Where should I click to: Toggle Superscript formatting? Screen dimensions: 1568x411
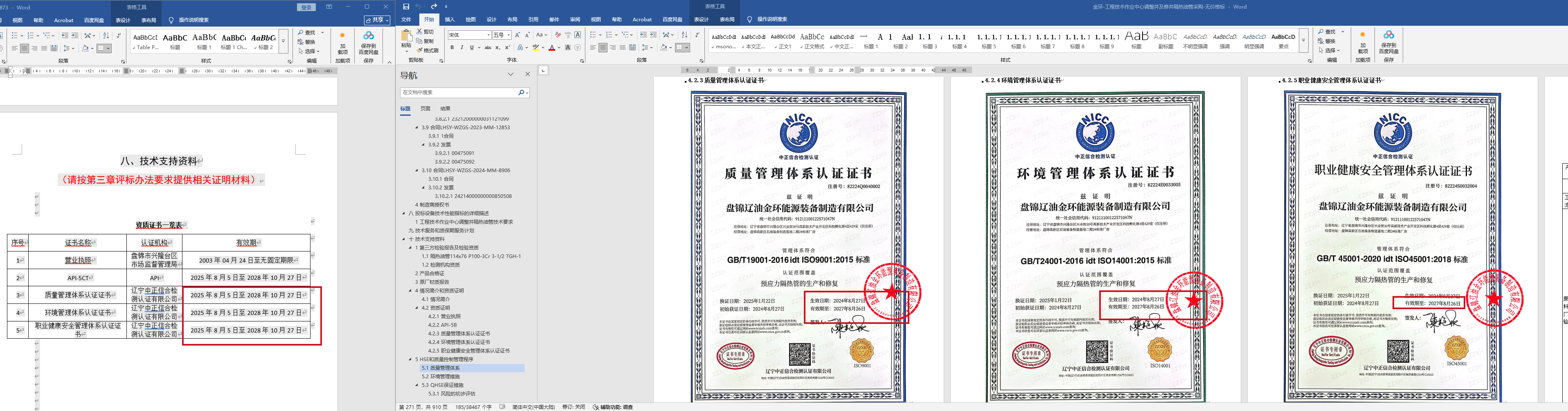(508, 47)
